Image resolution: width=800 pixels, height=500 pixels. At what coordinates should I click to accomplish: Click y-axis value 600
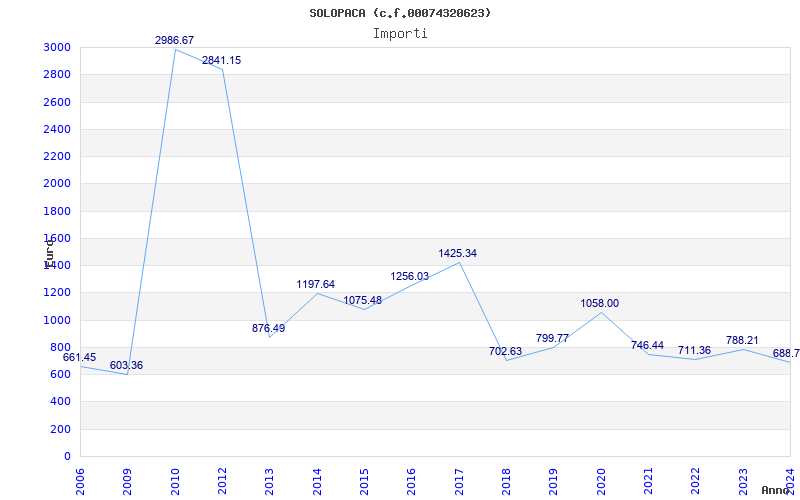pyautogui.click(x=63, y=375)
